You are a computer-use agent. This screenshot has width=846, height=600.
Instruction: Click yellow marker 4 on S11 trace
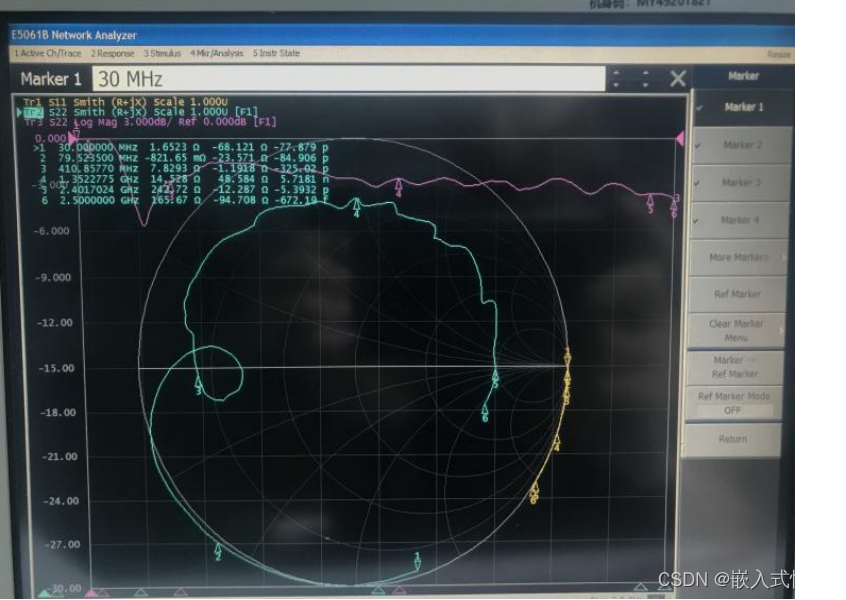[x=557, y=442]
